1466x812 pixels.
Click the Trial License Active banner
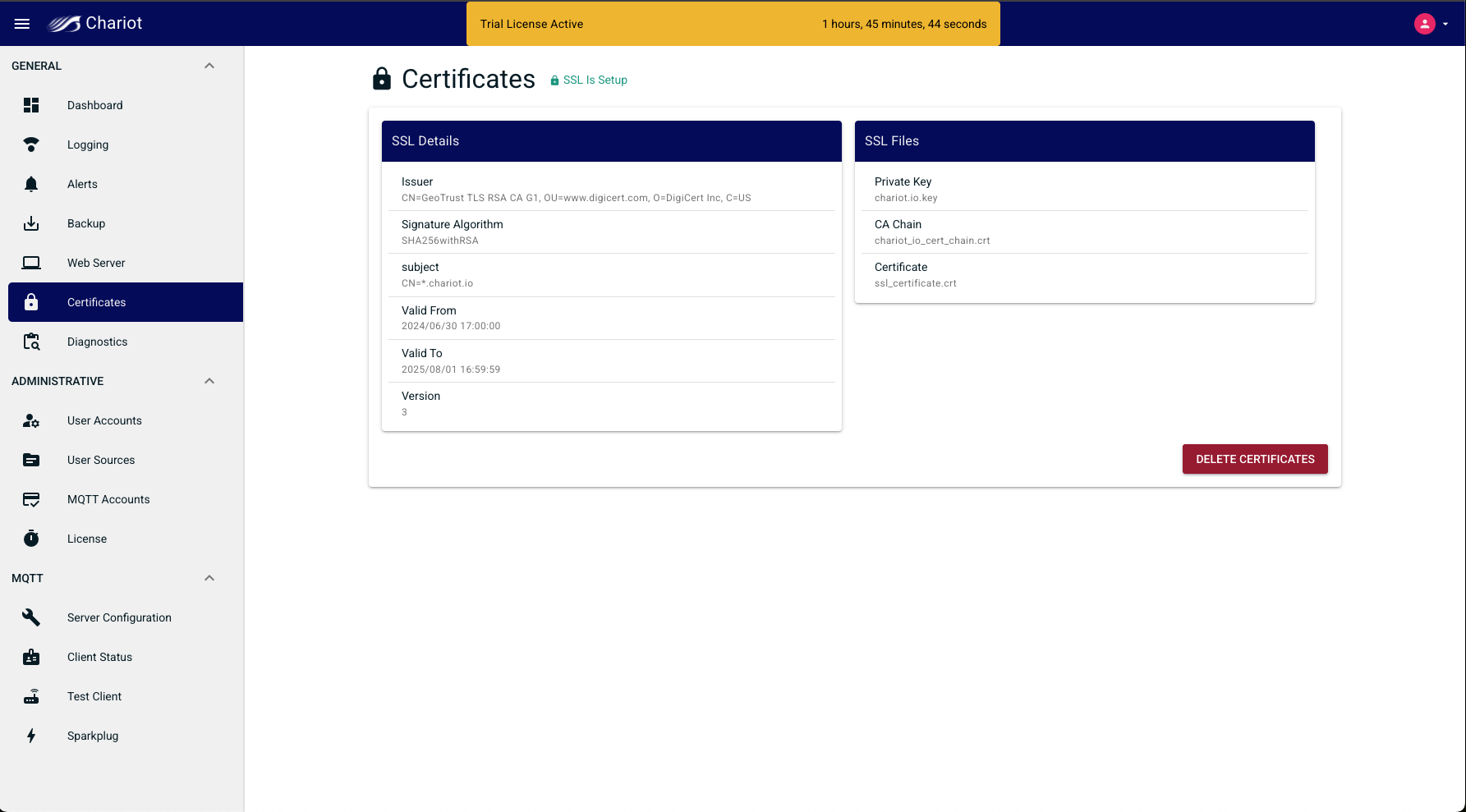pyautogui.click(x=733, y=24)
